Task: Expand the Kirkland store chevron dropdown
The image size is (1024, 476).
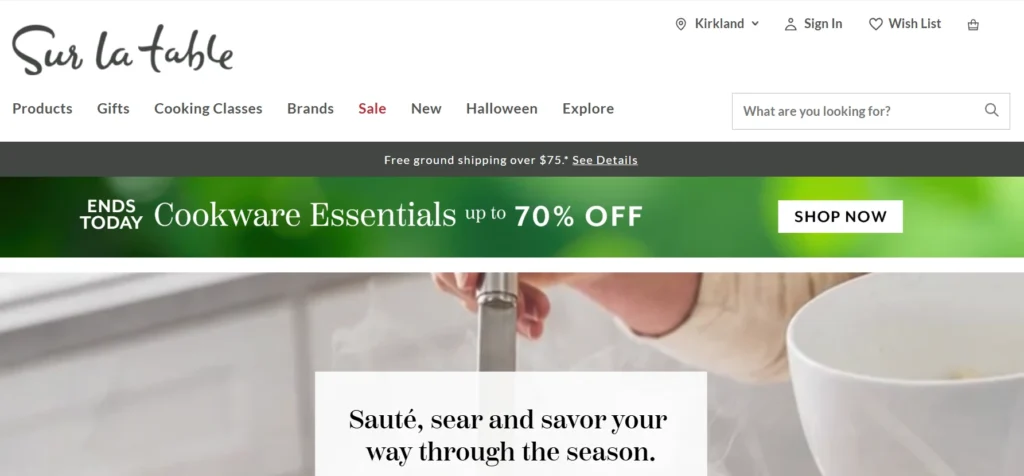Action: tap(755, 24)
